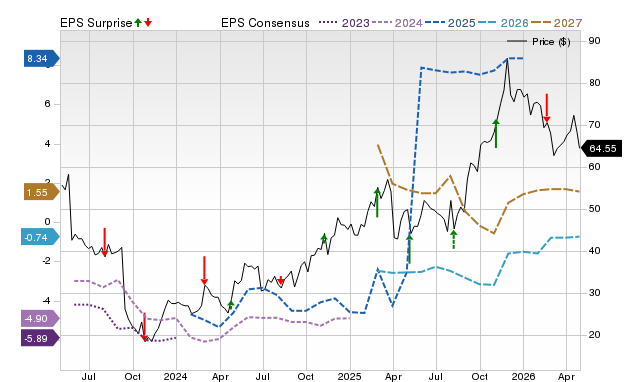The image size is (640, 382).
Task: Click the 64.55 current price tag
Action: pos(601,149)
